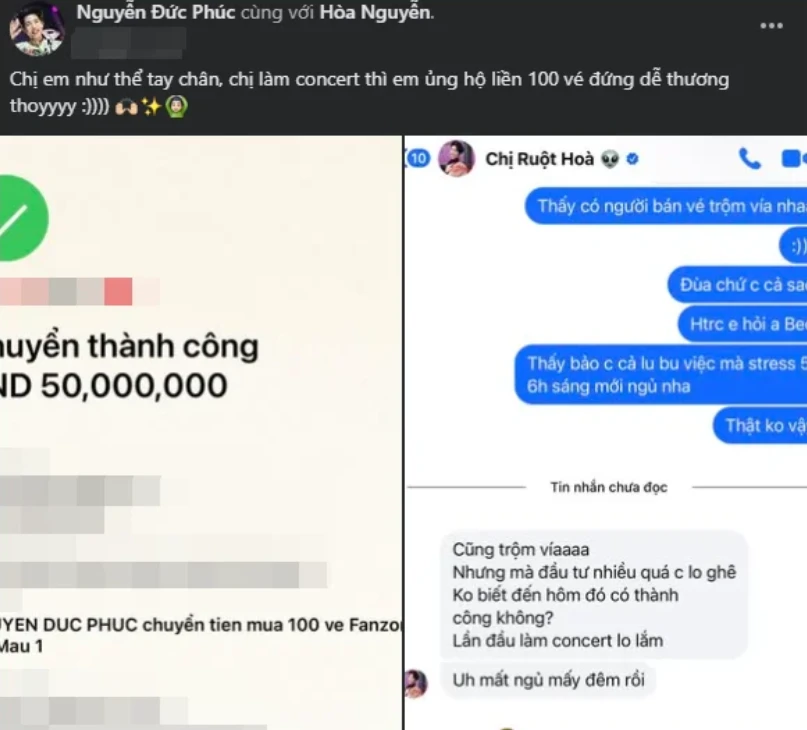Open the tagged Hòa Nguyễn profile link
The image size is (807, 730).
tap(375, 12)
